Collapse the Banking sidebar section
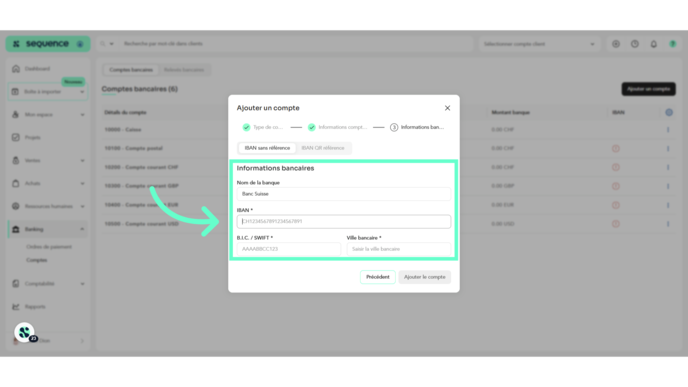Image resolution: width=688 pixels, height=387 pixels. click(82, 229)
